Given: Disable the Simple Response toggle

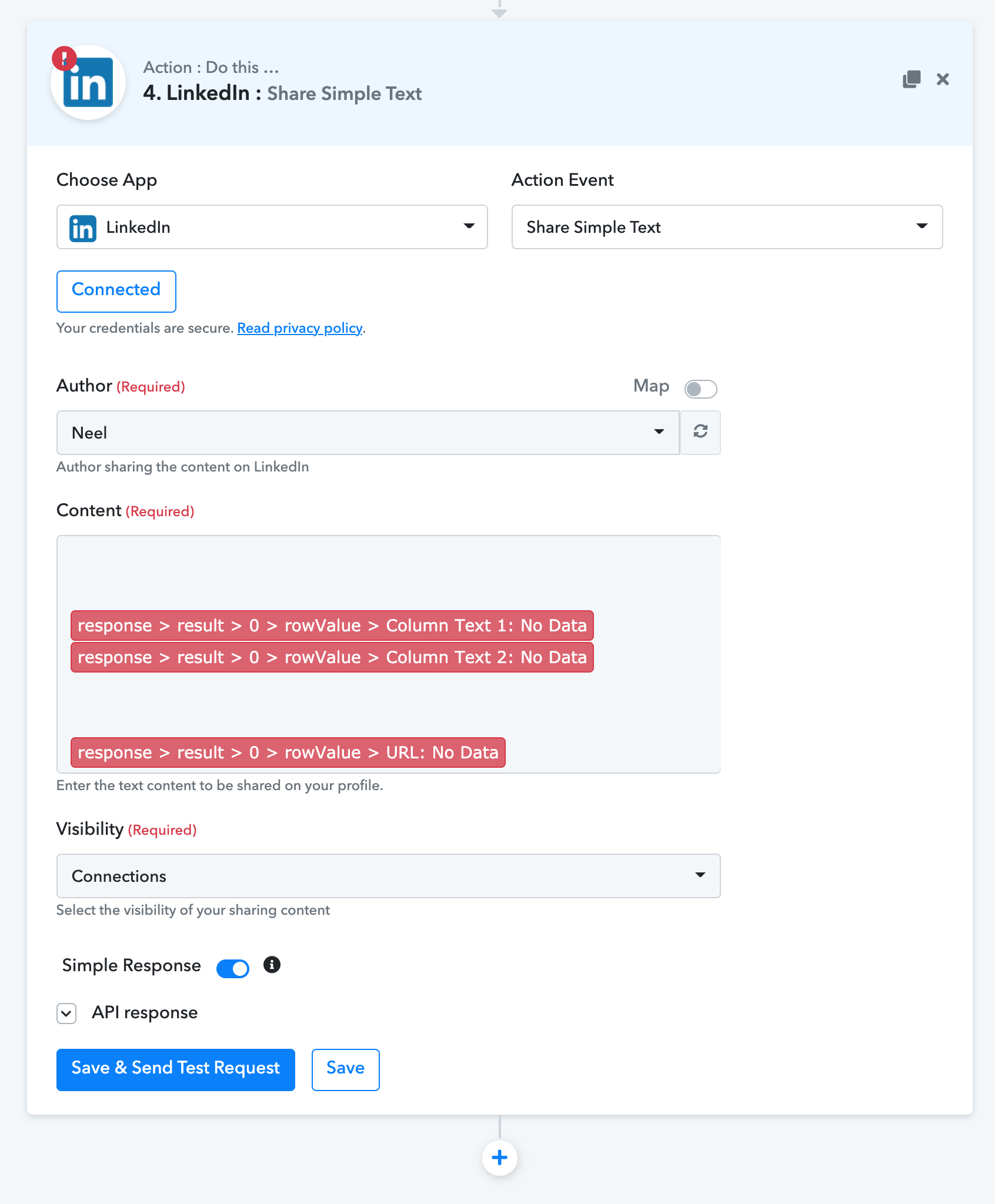Looking at the screenshot, I should [233, 968].
